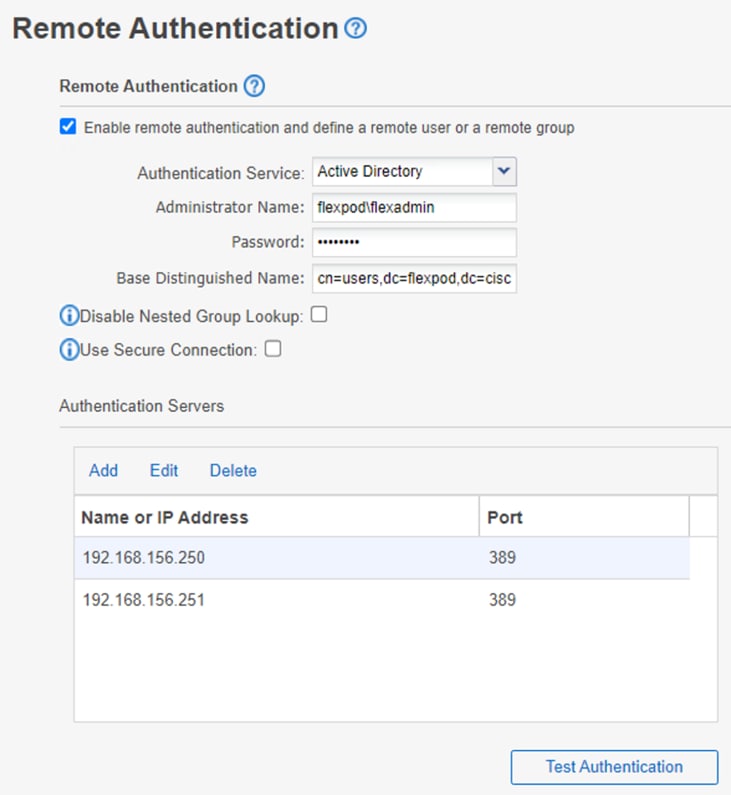Click the Port column header
This screenshot has width=731, height=795.
(x=505, y=518)
